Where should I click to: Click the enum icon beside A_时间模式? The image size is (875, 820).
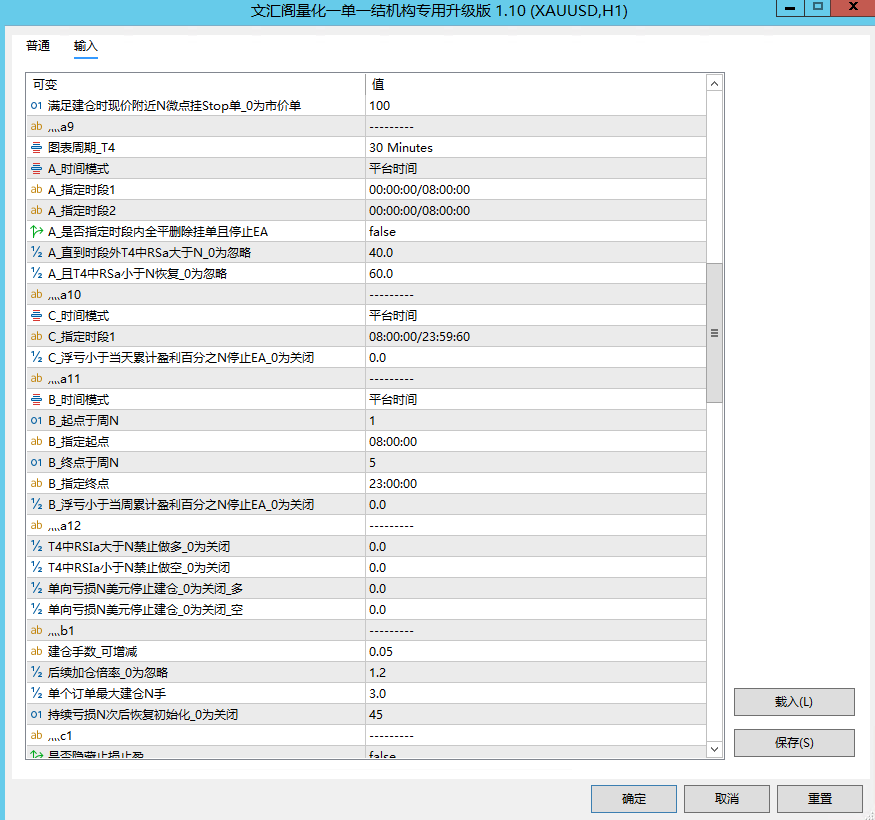tap(36, 169)
